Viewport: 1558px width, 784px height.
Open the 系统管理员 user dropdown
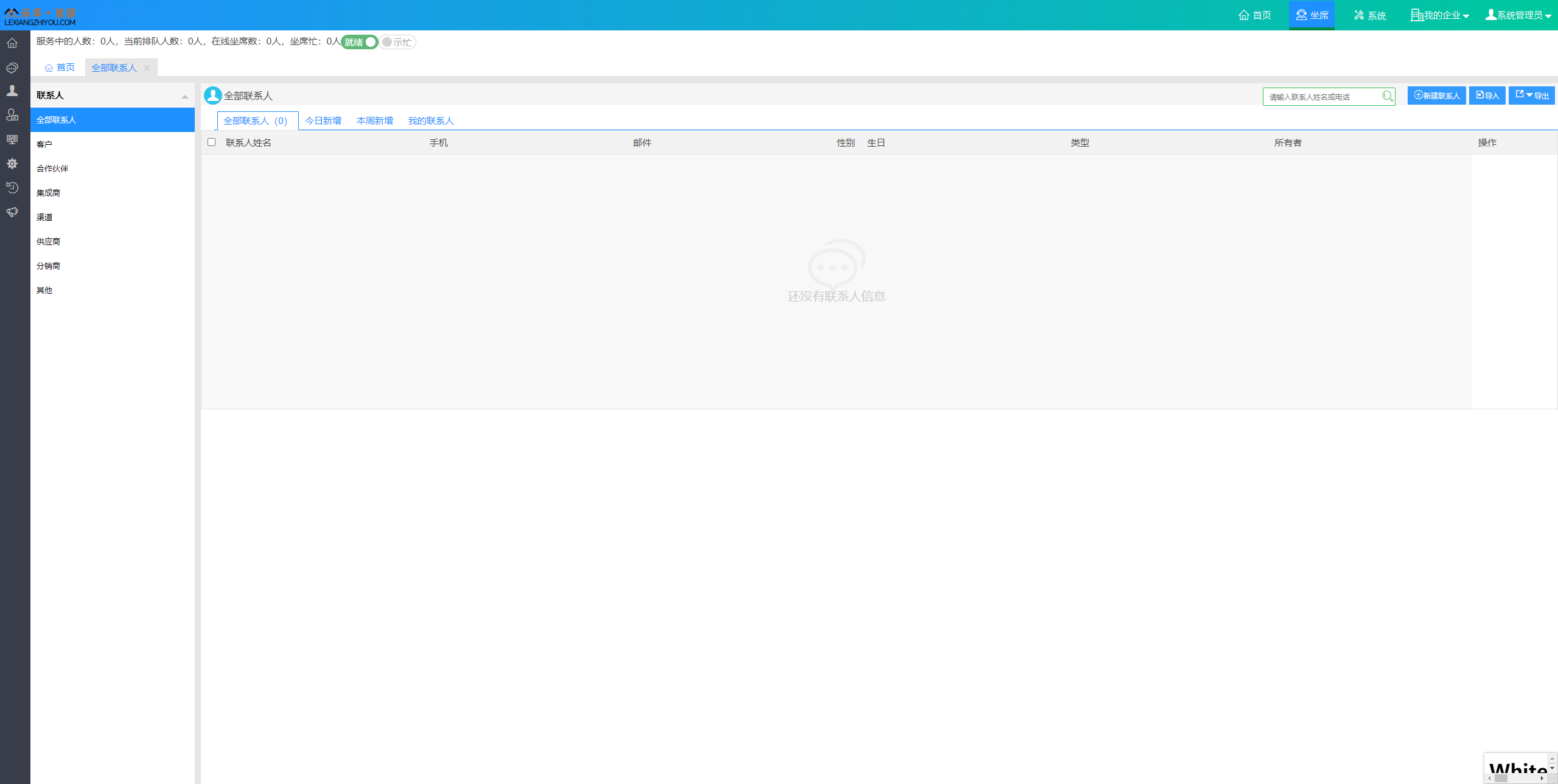tap(1518, 15)
